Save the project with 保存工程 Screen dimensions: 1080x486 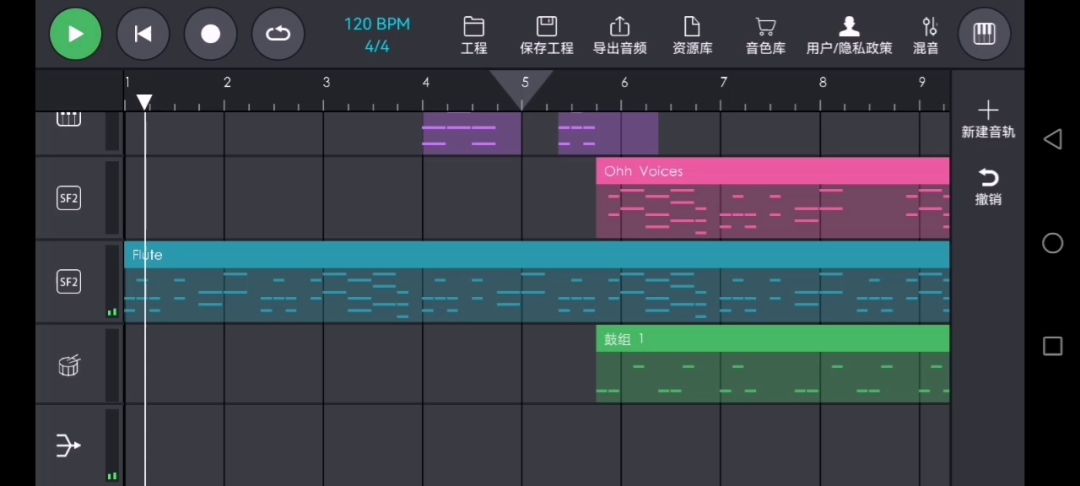(x=546, y=35)
